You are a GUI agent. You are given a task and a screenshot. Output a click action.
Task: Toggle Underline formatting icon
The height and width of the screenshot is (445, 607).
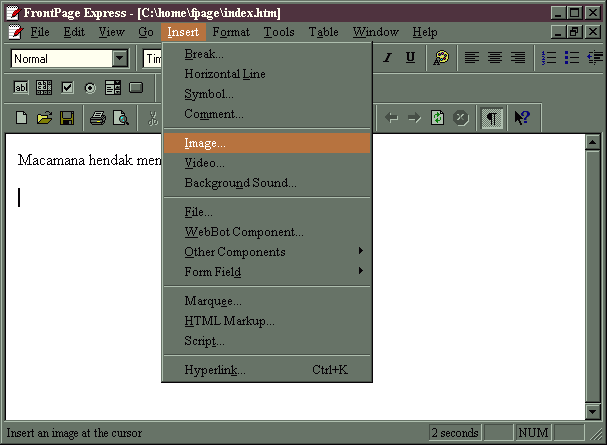tap(410, 58)
